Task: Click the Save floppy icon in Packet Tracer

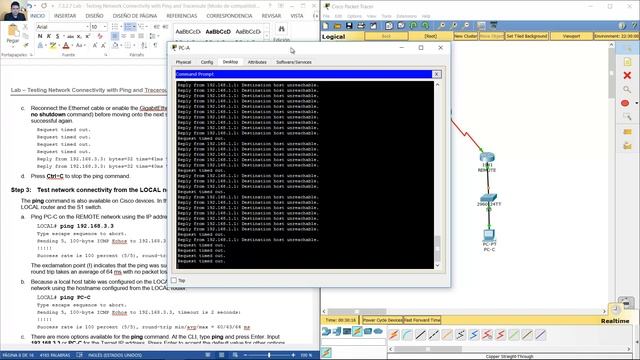Action: pyautogui.click(x=349, y=26)
